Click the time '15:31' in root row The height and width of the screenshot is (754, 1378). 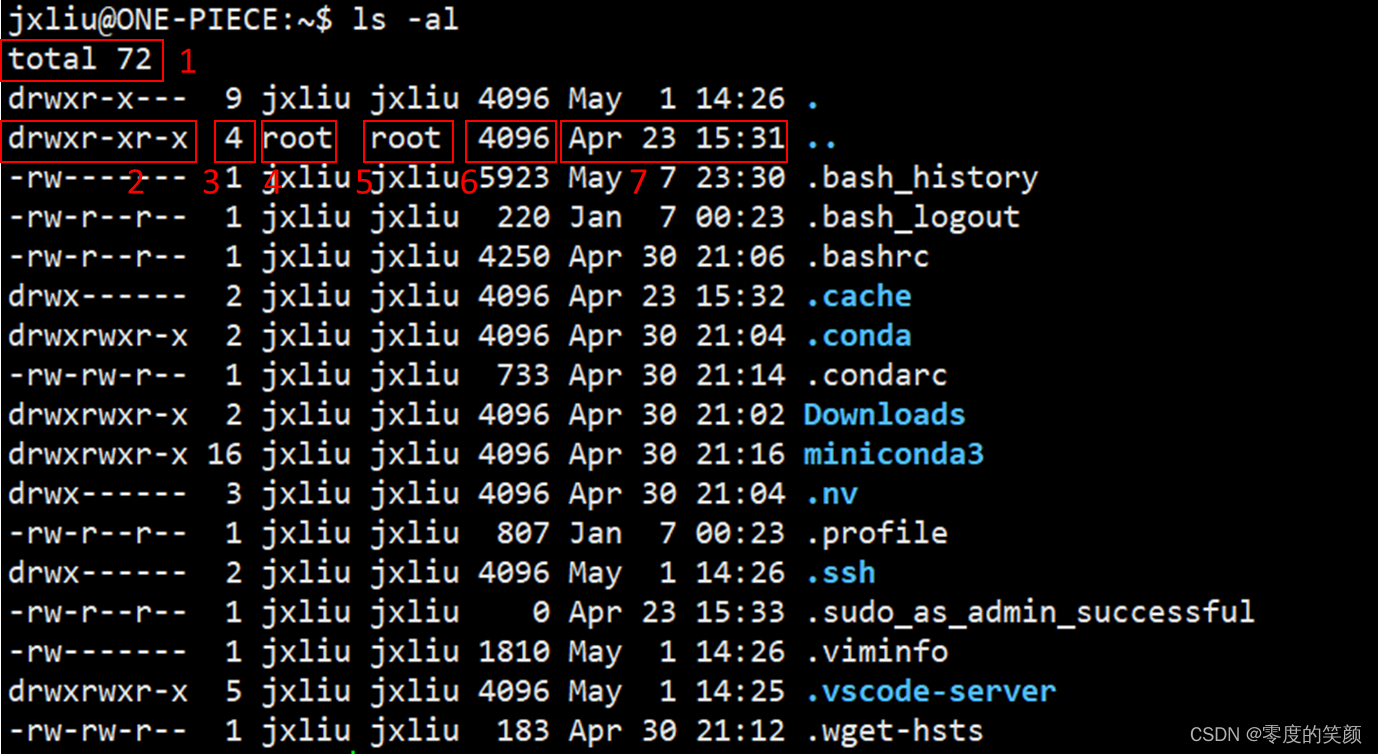pos(740,138)
